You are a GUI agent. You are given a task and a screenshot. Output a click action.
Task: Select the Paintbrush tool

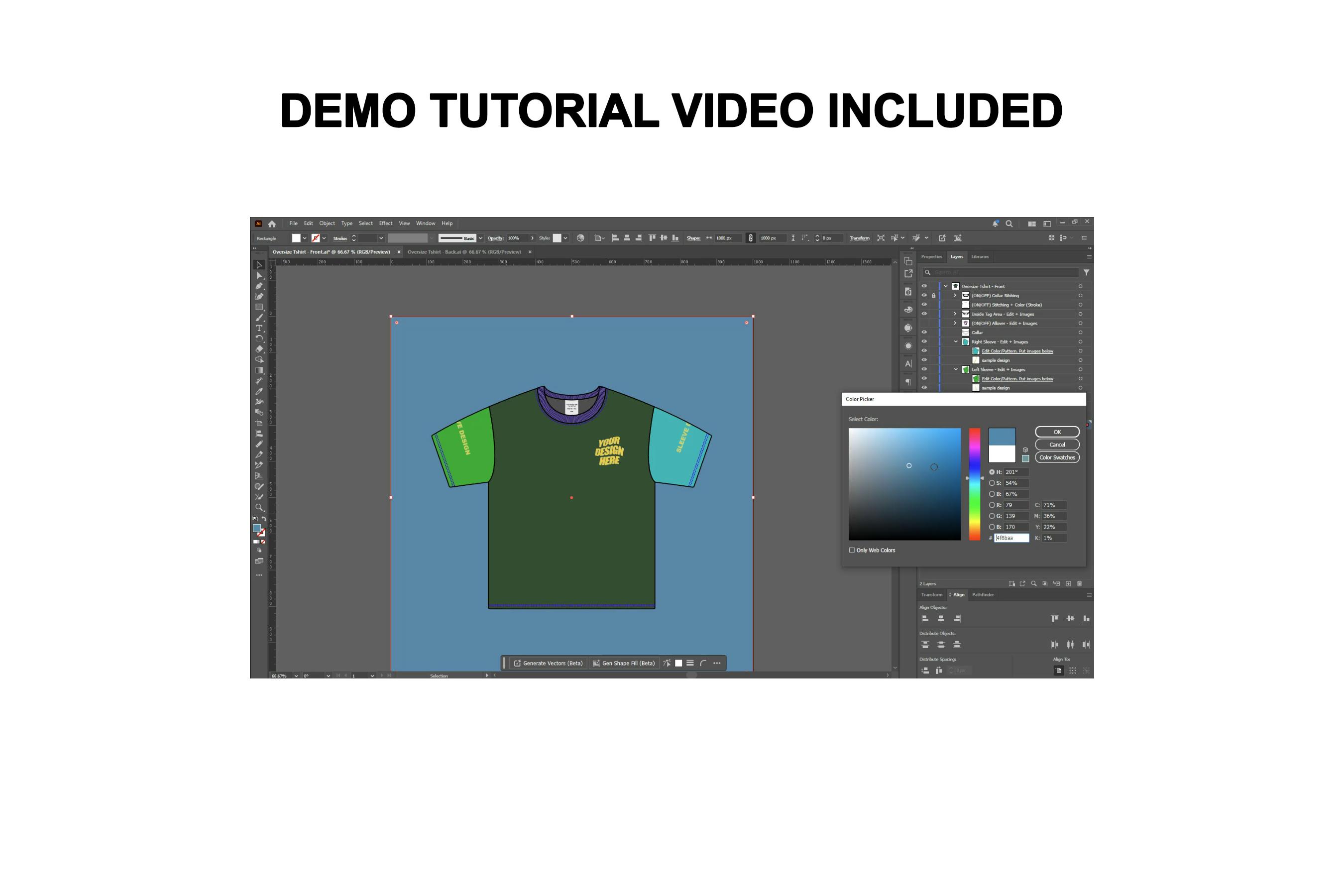coord(259,317)
